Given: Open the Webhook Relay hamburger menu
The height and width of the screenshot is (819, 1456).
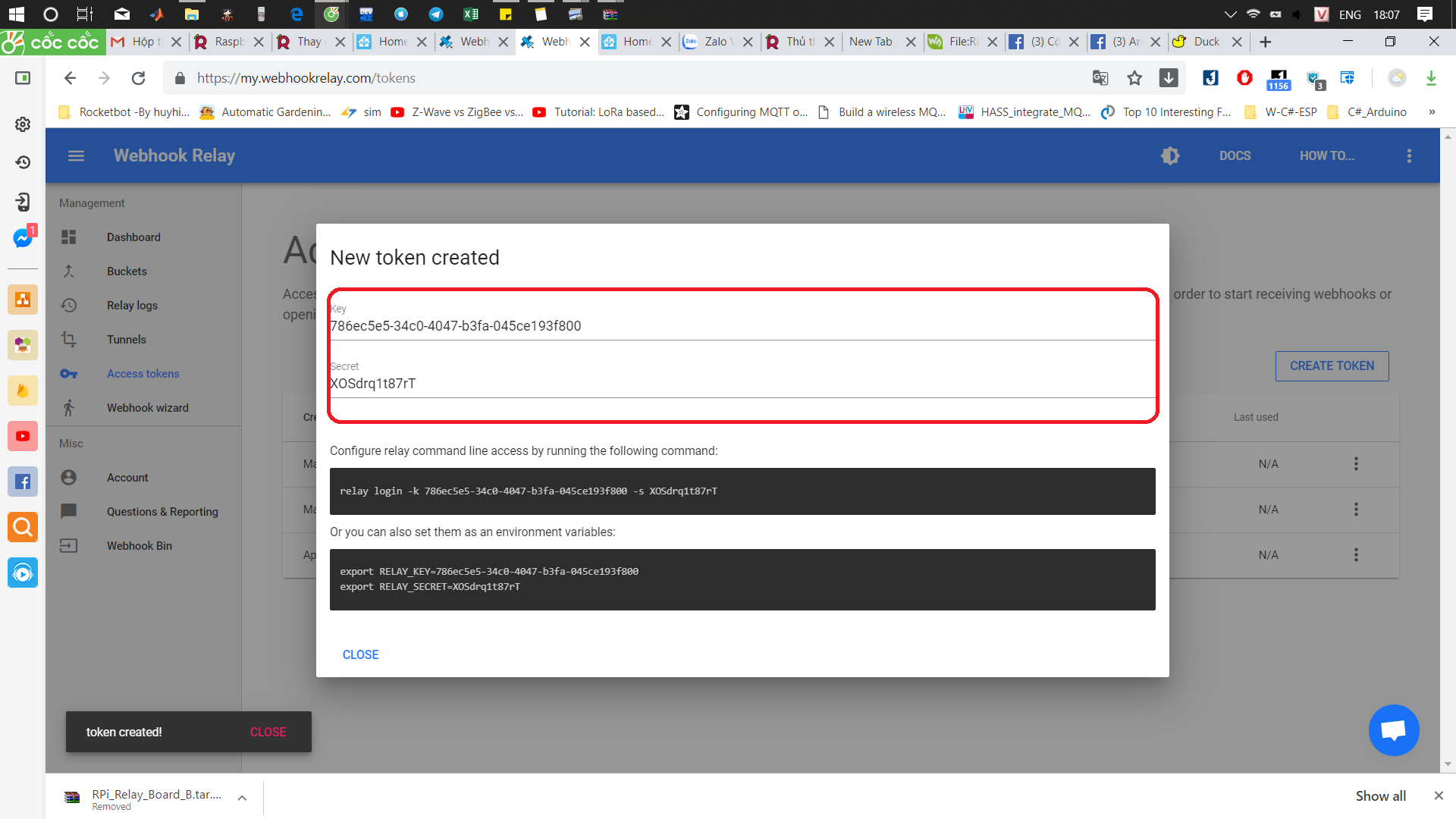Looking at the screenshot, I should tap(76, 155).
